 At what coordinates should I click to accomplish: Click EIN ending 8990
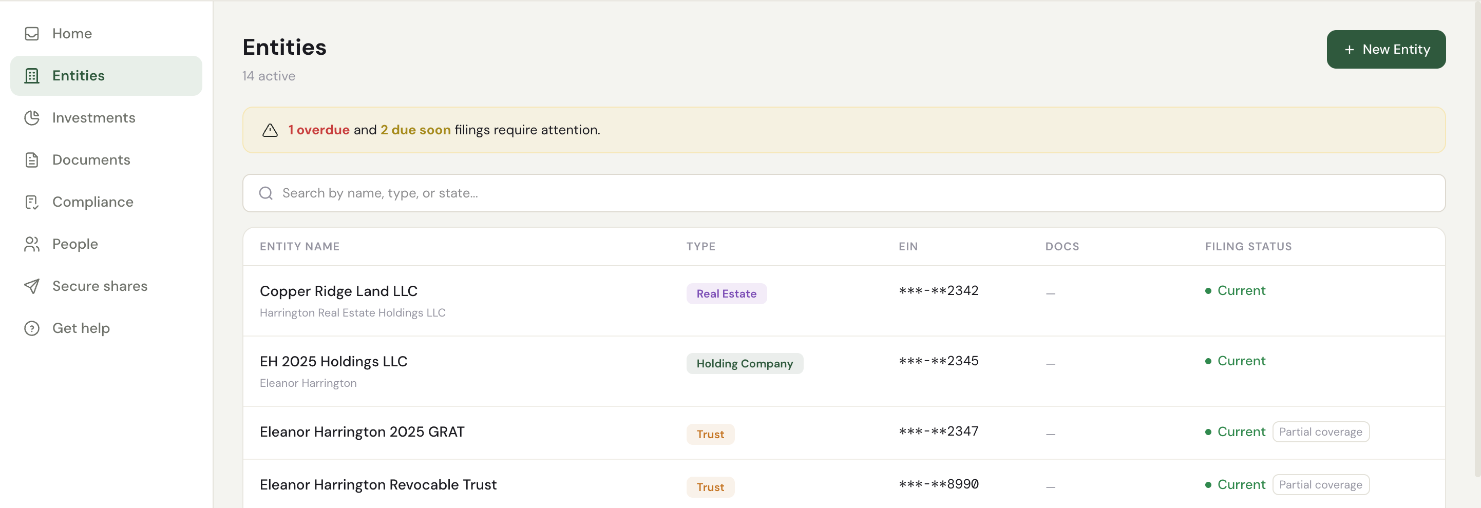939,484
